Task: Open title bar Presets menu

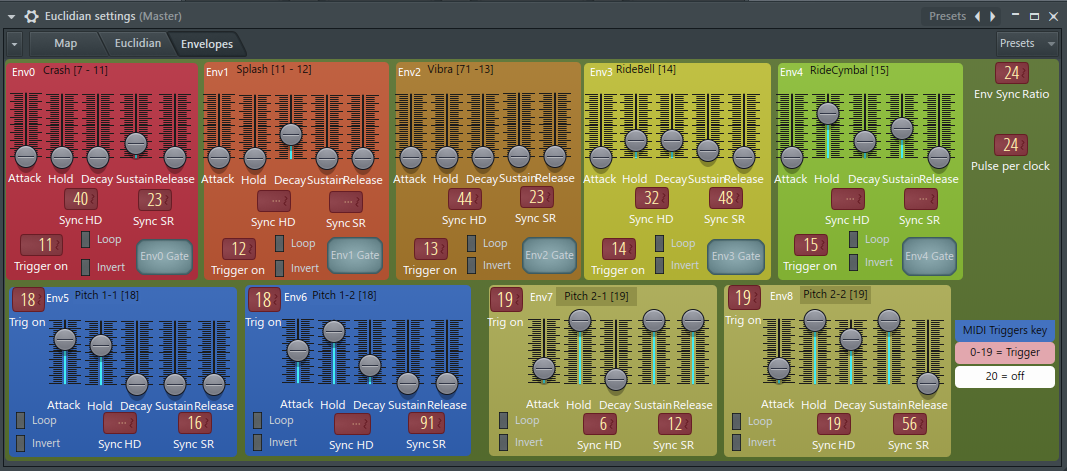Action: point(947,16)
